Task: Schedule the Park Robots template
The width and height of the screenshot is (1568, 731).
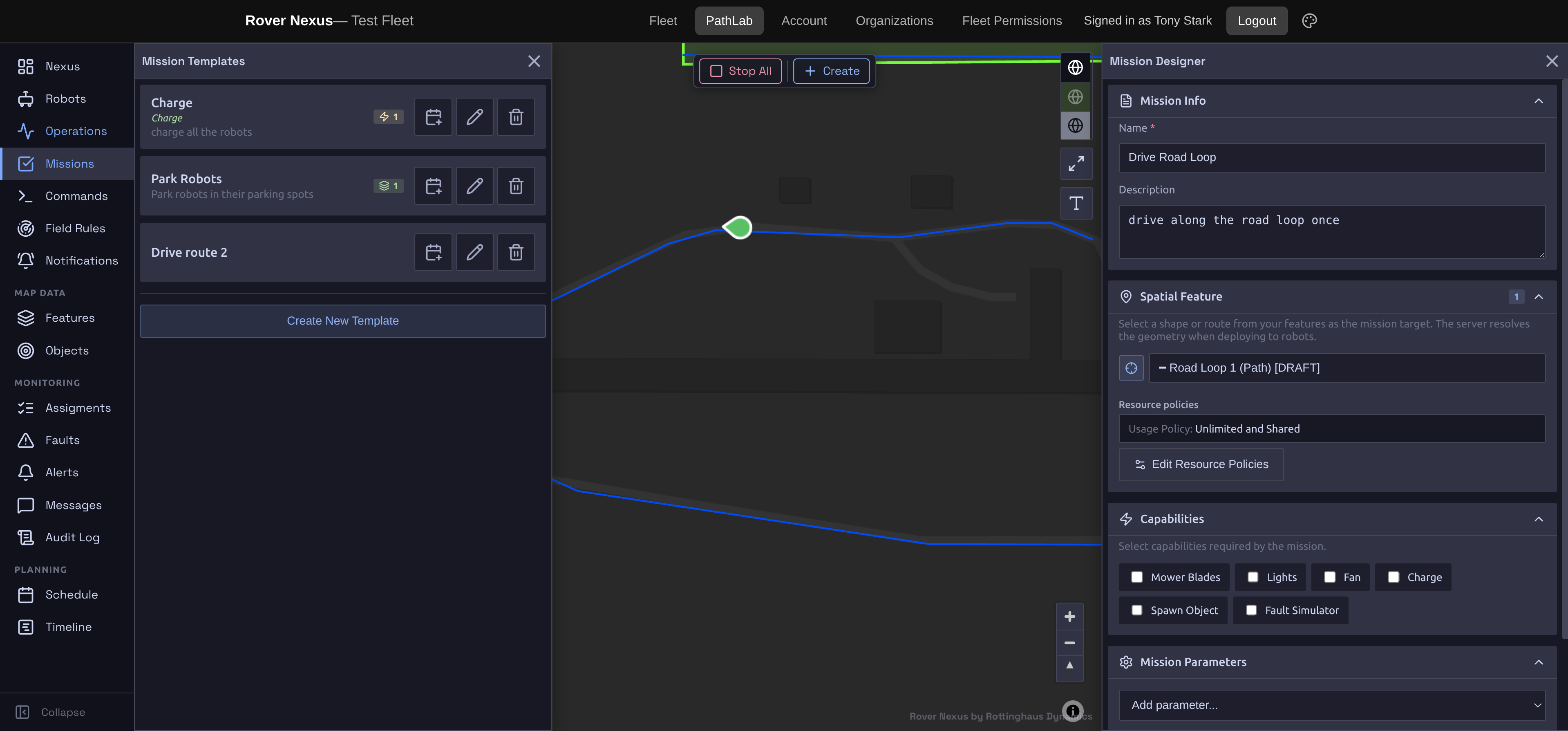Action: [x=434, y=186]
